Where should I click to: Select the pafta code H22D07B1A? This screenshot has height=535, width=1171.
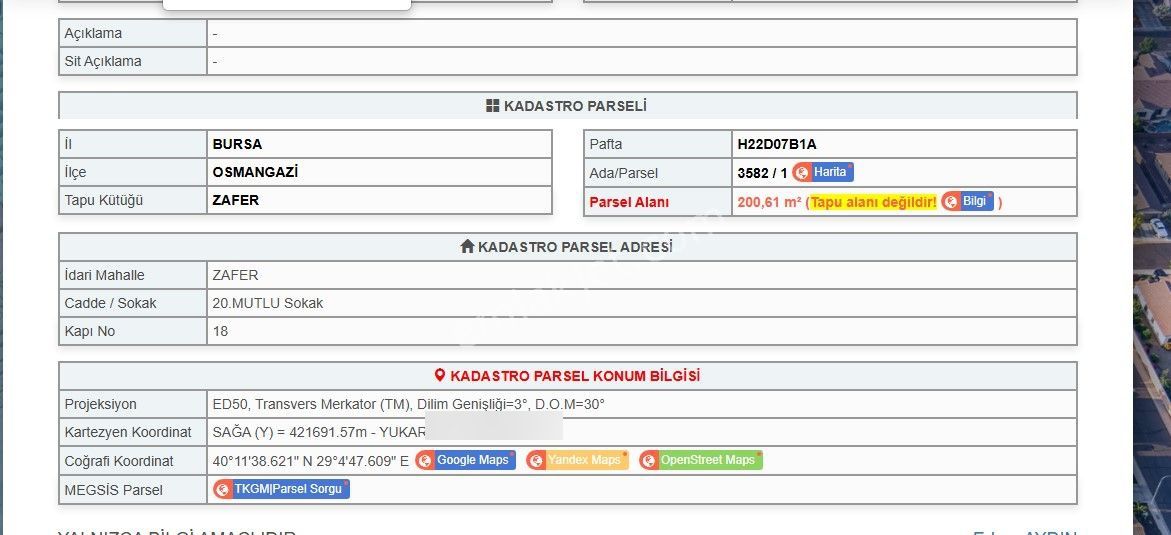777,144
